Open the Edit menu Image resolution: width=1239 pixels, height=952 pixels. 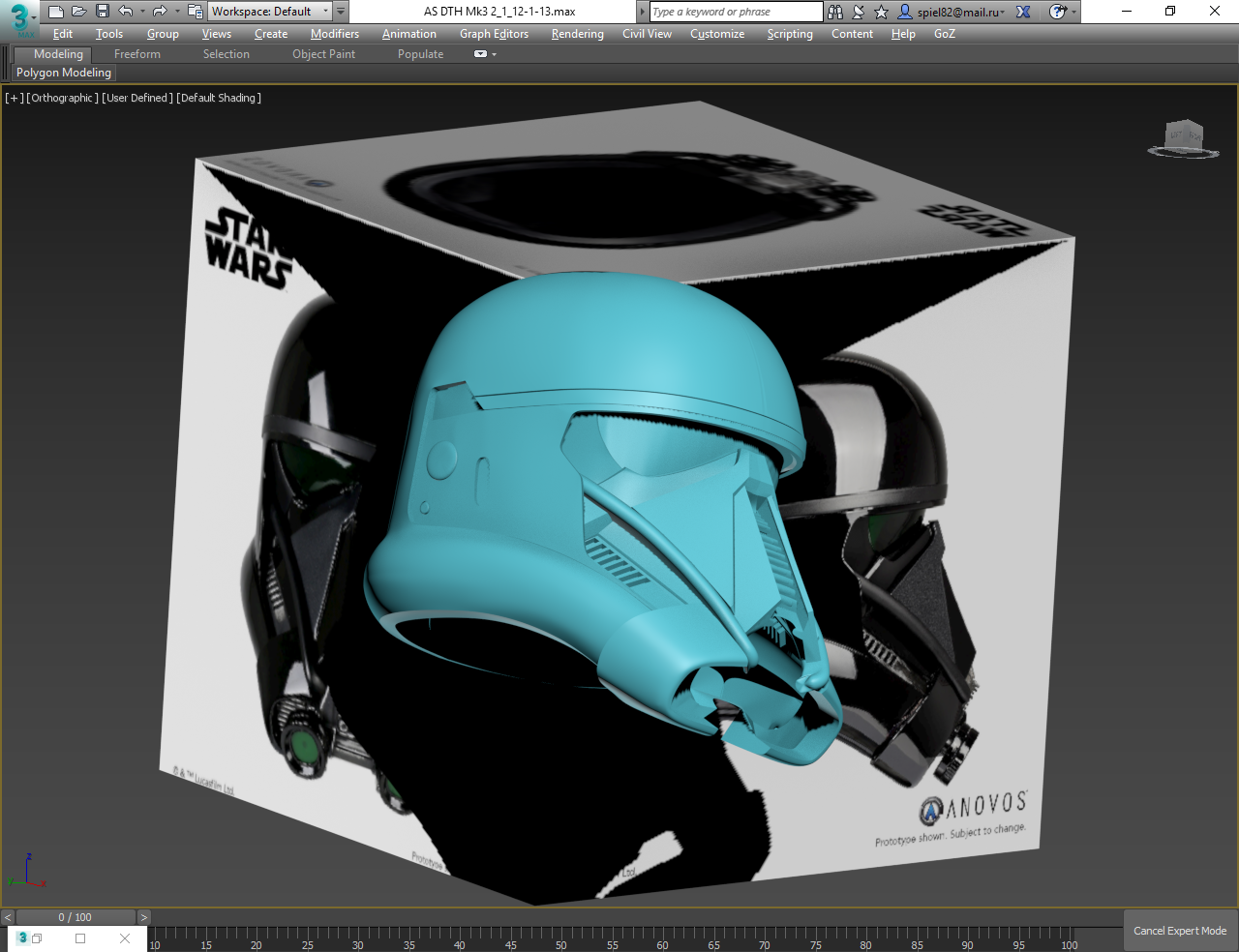(63, 34)
